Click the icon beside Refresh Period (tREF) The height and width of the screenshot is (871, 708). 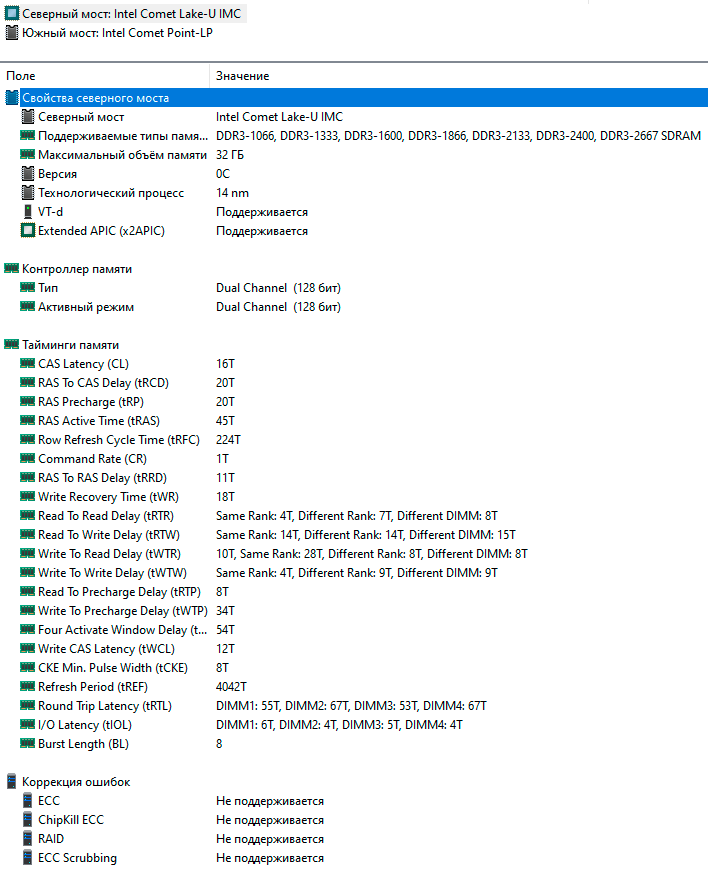pyautogui.click(x=27, y=686)
